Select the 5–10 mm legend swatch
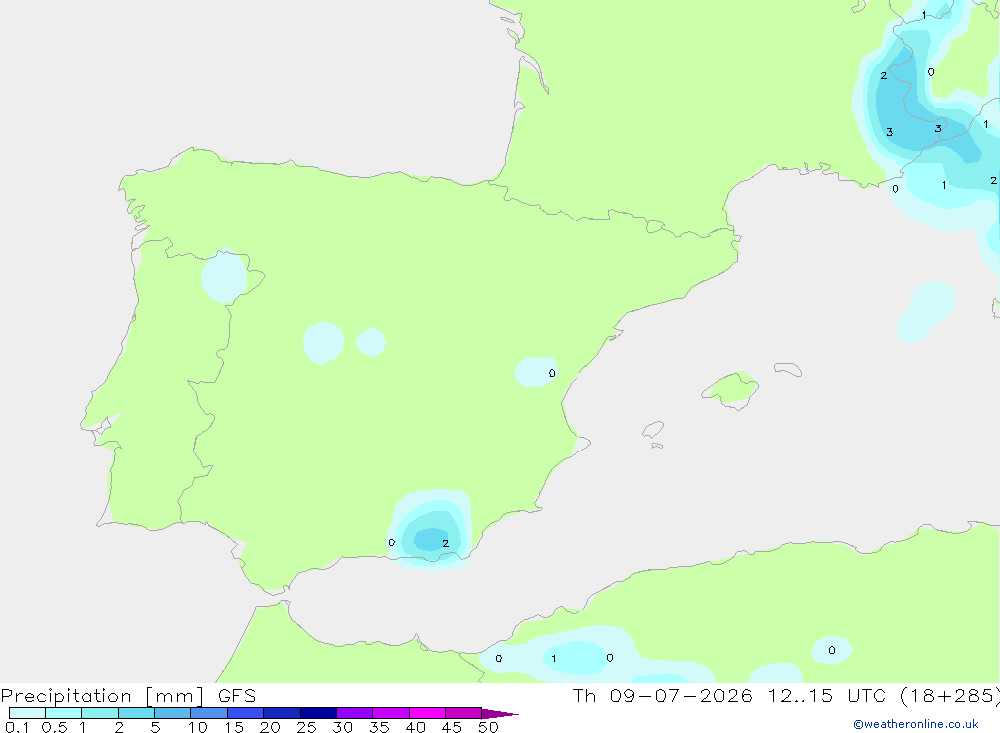Screen dimensions: 1000x733 point(172,713)
